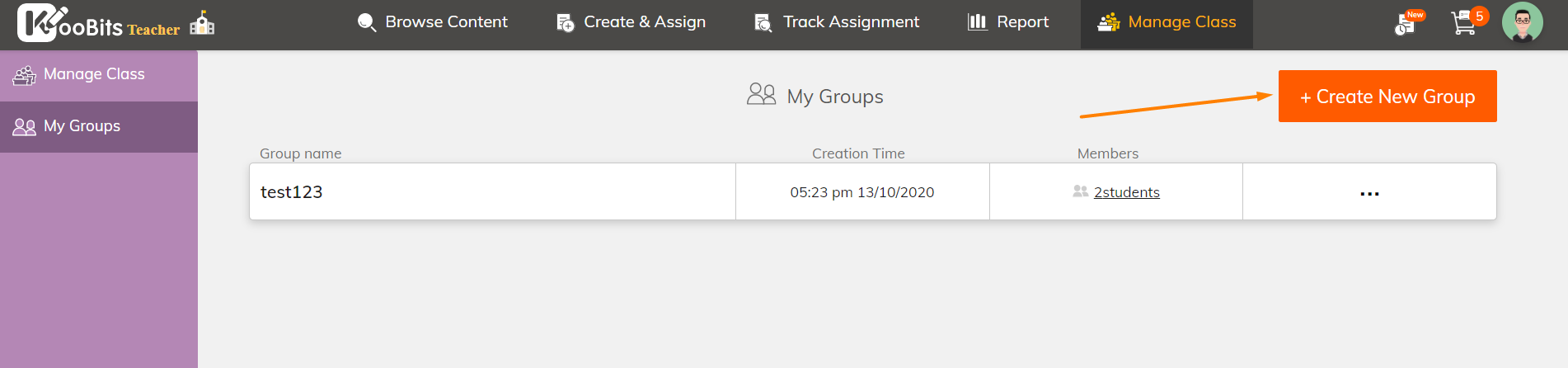The image size is (1568, 368).
Task: Click the Manage Class people icon in navbar
Action: pyautogui.click(x=1109, y=22)
